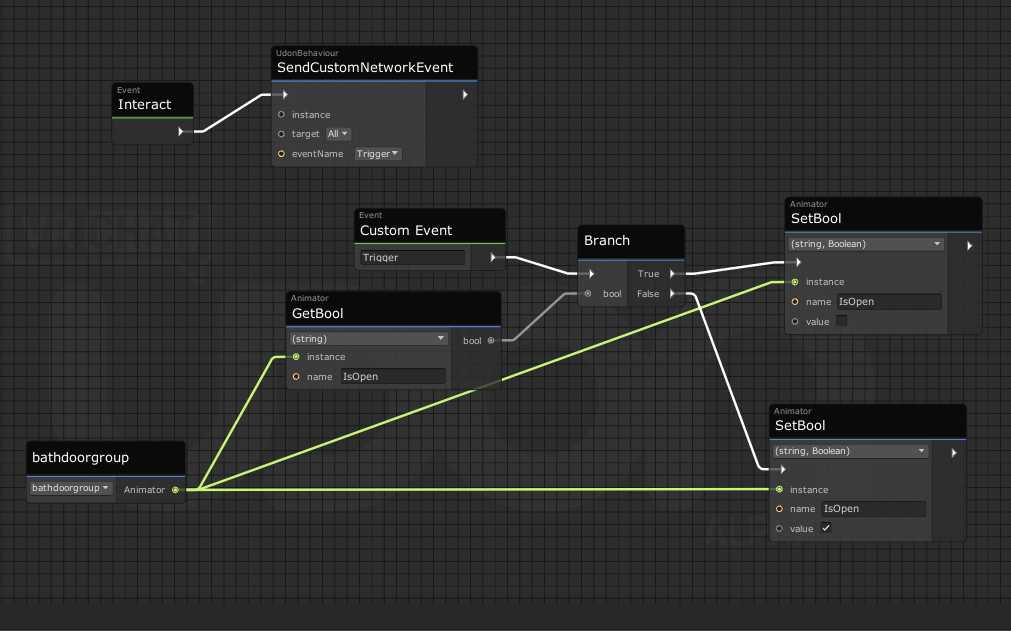Click the Branch bool input port
Viewport: 1011px width, 631px height.
coord(588,294)
